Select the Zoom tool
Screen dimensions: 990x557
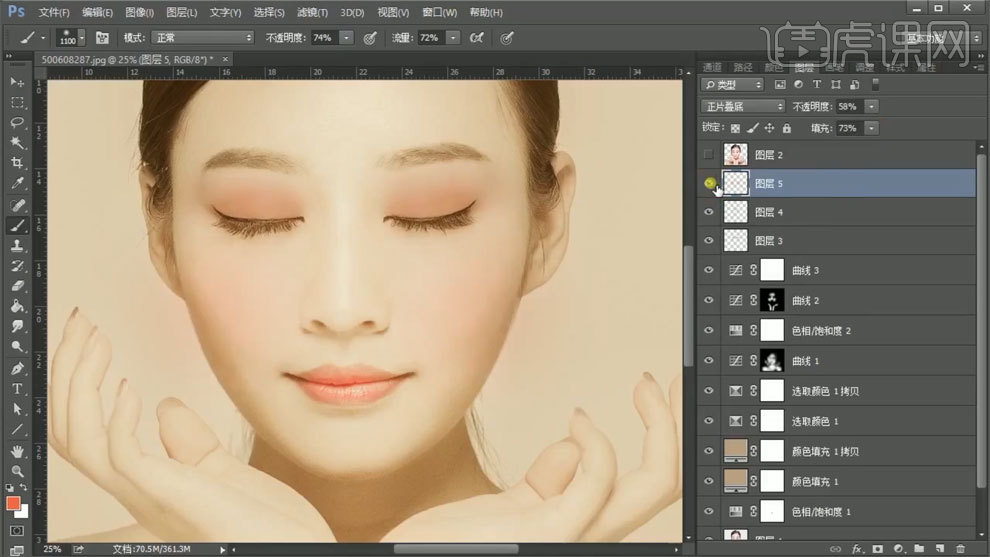pyautogui.click(x=17, y=471)
